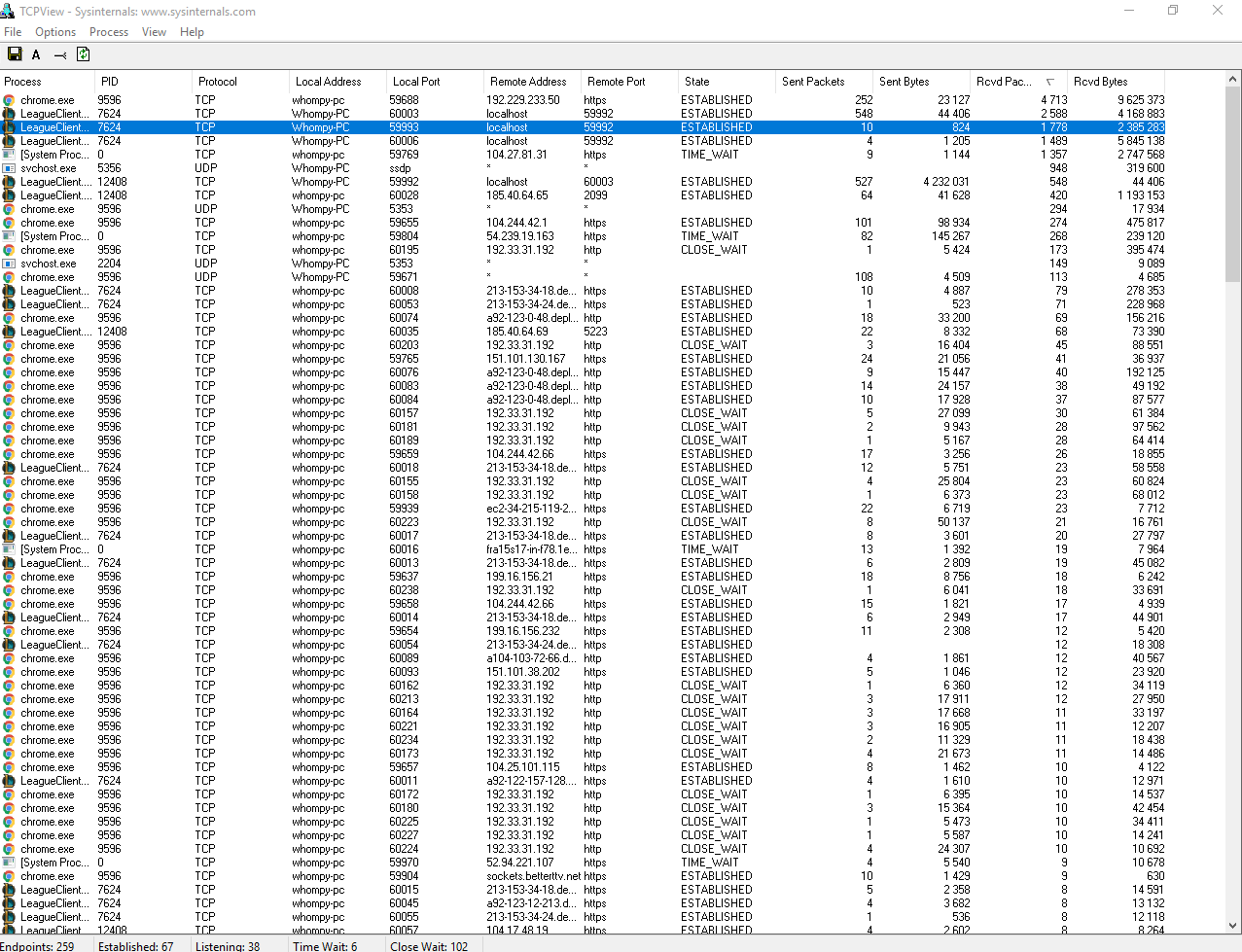Click remote address 54.239.19.163
1242x952 pixels.
coord(520,236)
